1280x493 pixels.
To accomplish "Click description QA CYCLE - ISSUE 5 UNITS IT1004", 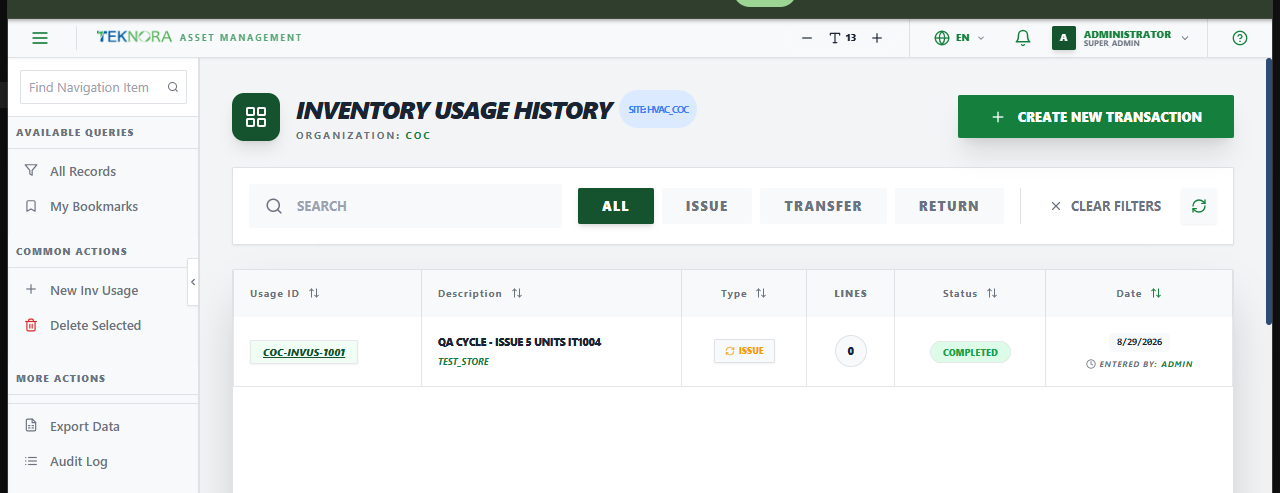I will (x=519, y=342).
